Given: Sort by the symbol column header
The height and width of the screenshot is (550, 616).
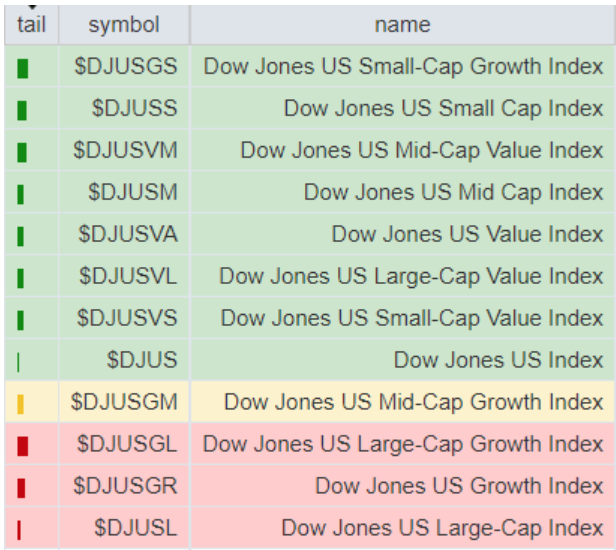Looking at the screenshot, I should coord(123,25).
